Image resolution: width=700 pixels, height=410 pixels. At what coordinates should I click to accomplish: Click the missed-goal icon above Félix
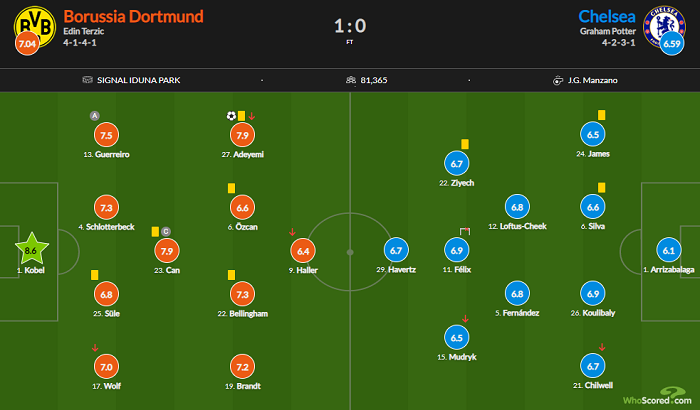[465, 231]
